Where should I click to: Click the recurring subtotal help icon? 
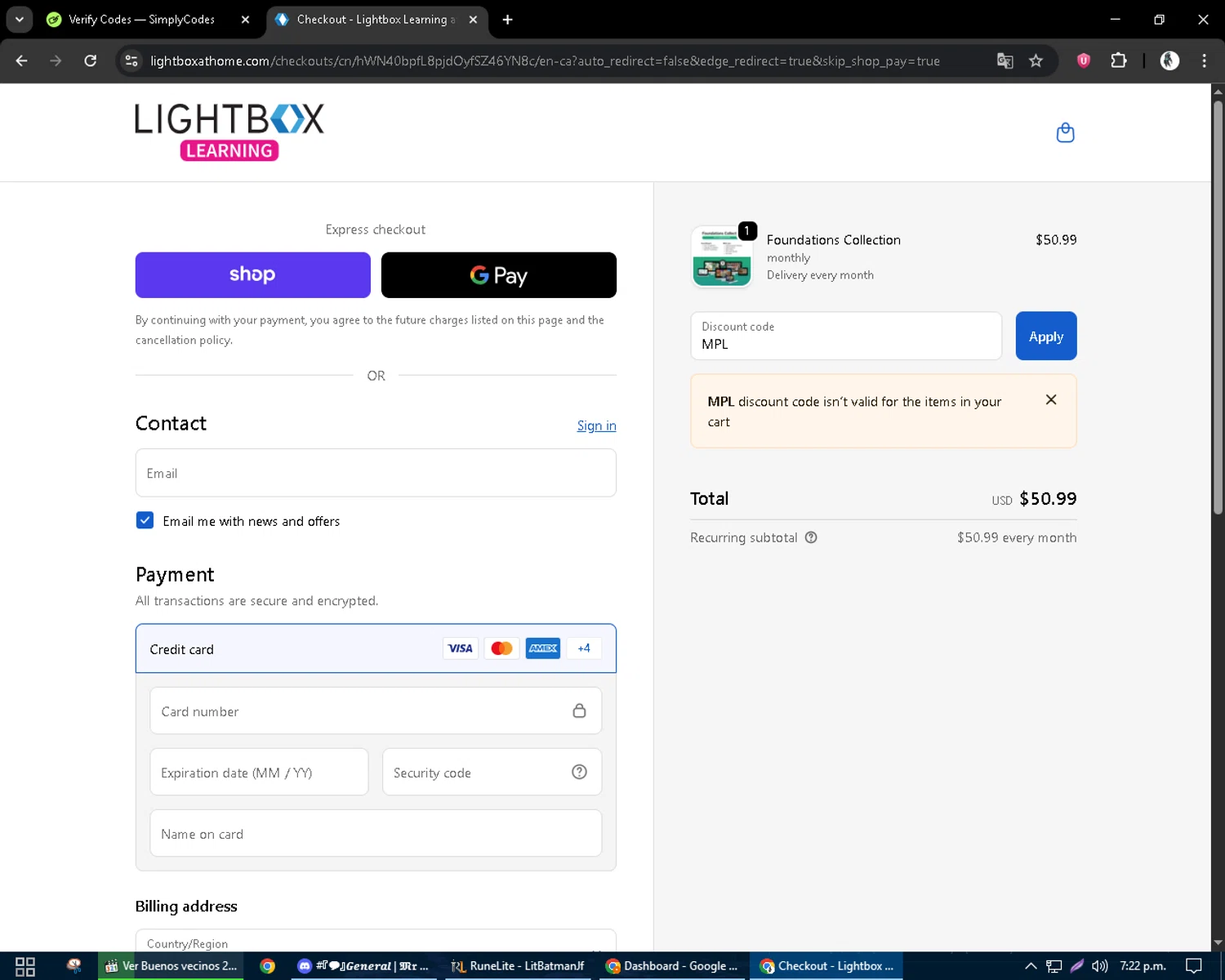point(811,537)
